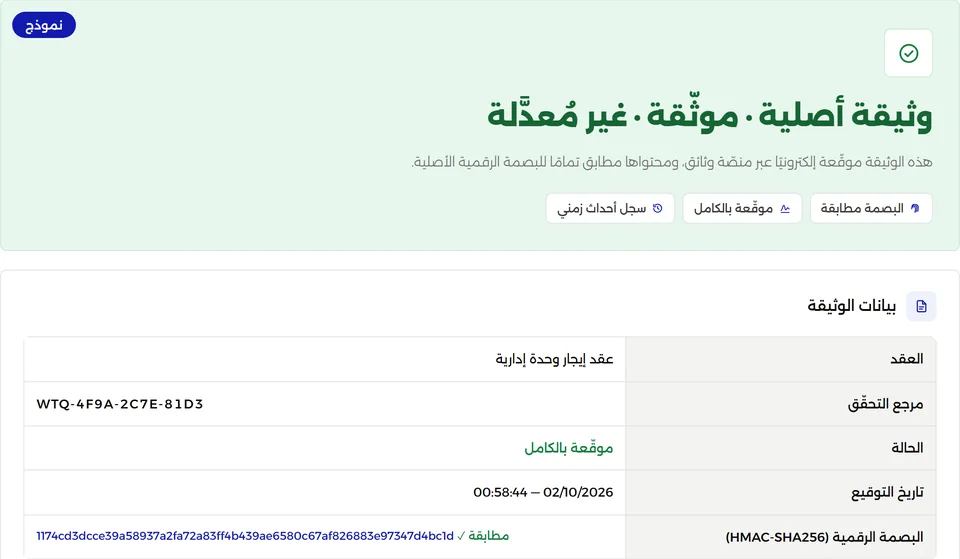
Task: Click the timestamp 00:58:44 — 02/10/2026
Action: pyautogui.click(x=543, y=492)
